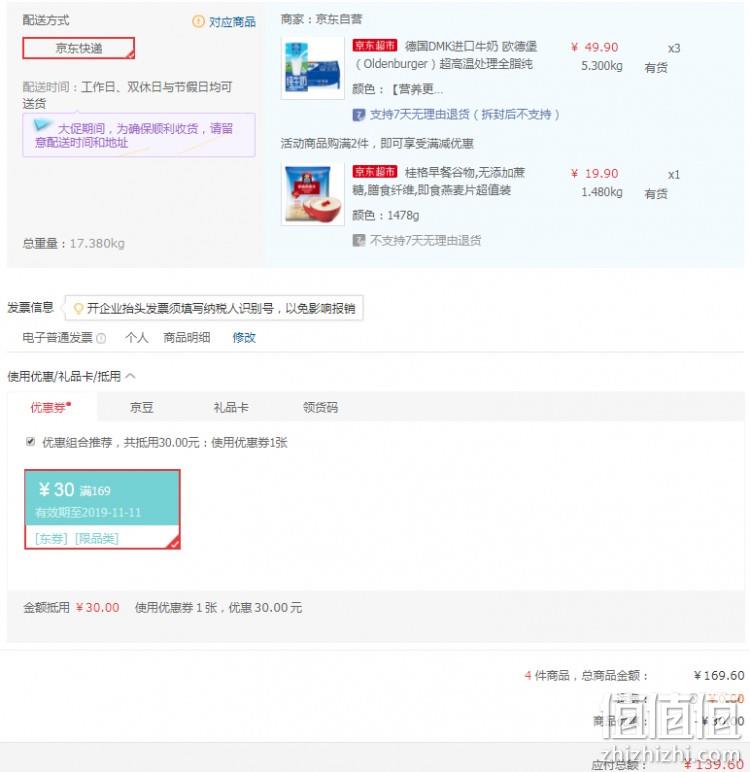This screenshot has width=750, height=772.
Task: Click the info icon after 电子普通发票
Action: pos(101,338)
